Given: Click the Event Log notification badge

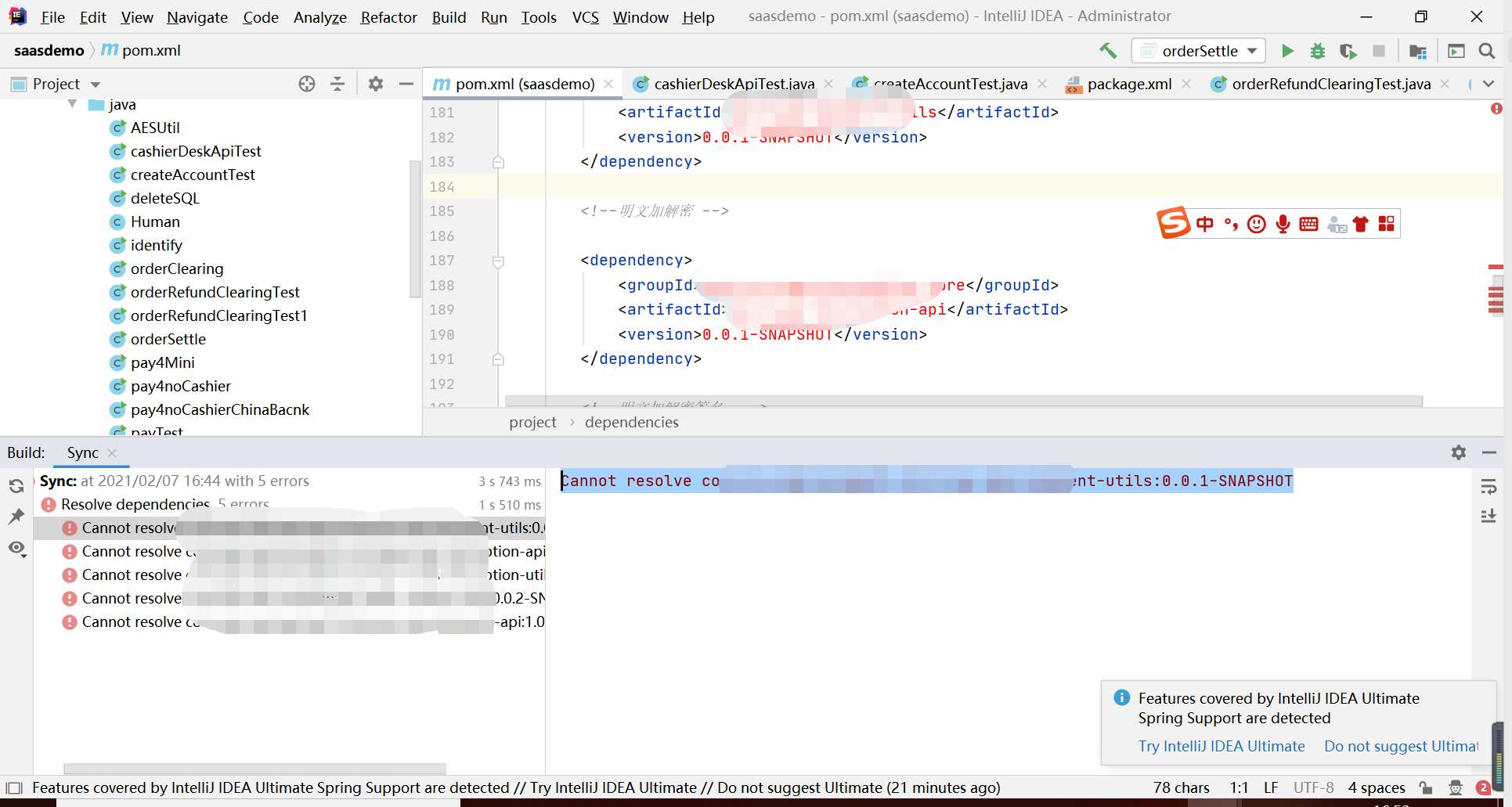Looking at the screenshot, I should coord(1482,788).
